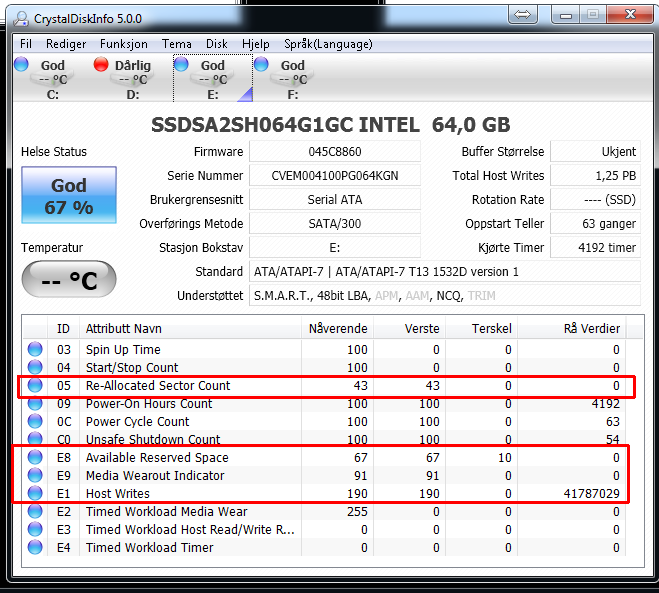Click the Attributt Navn column header

[190, 328]
